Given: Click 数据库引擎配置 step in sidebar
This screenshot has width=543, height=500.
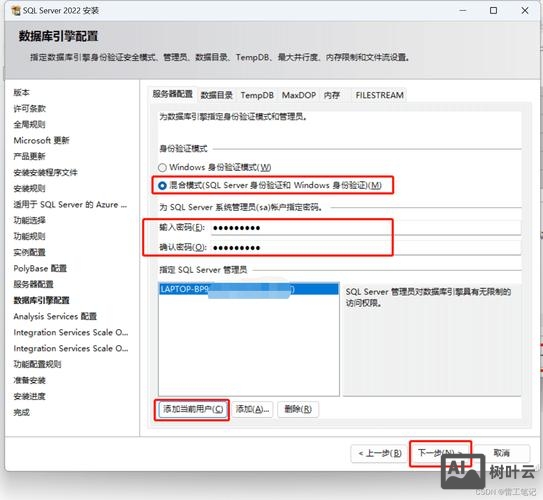Looking at the screenshot, I should 41,300.
